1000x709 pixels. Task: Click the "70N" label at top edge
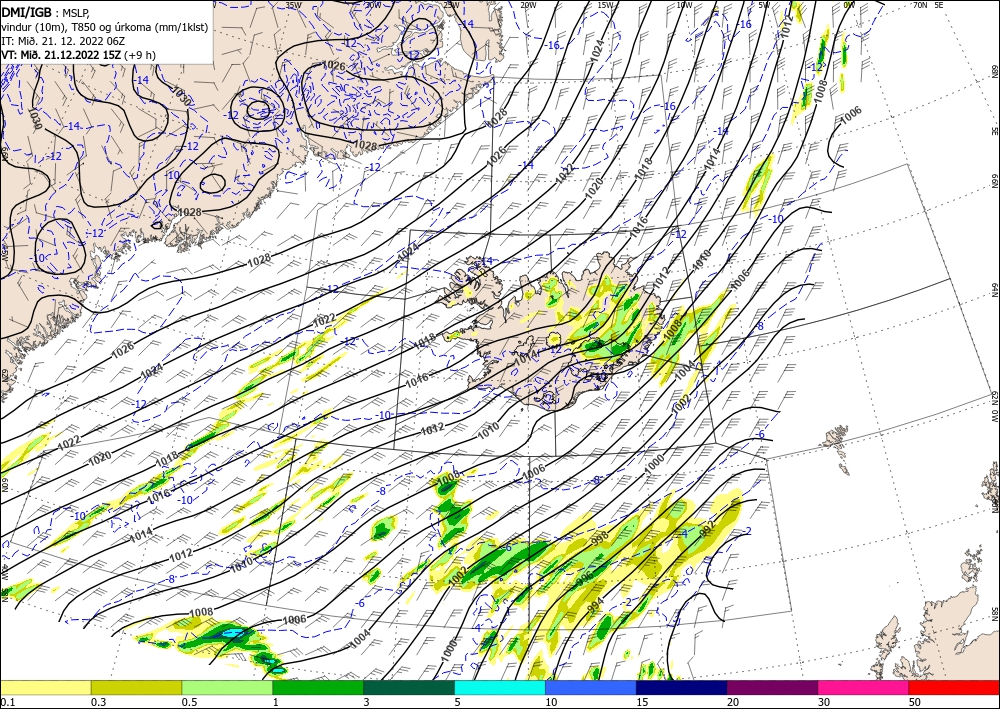(x=920, y=5)
